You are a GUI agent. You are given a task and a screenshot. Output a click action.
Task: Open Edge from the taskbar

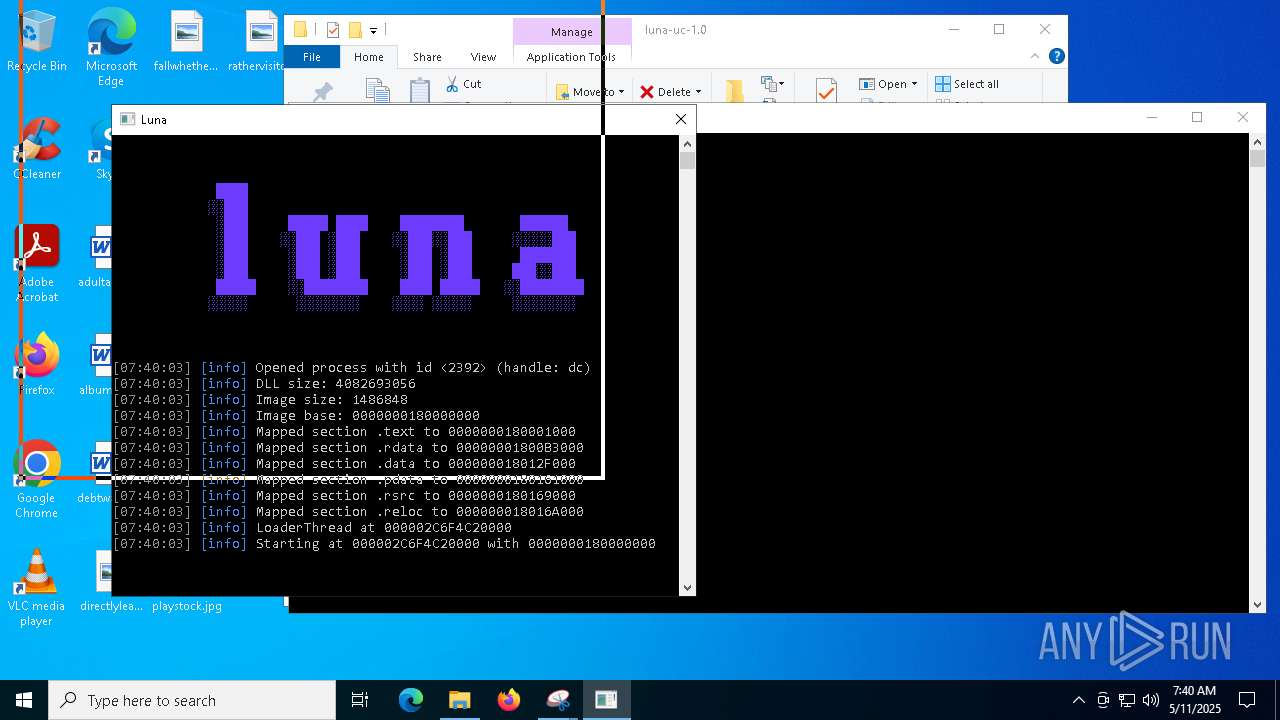(411, 700)
